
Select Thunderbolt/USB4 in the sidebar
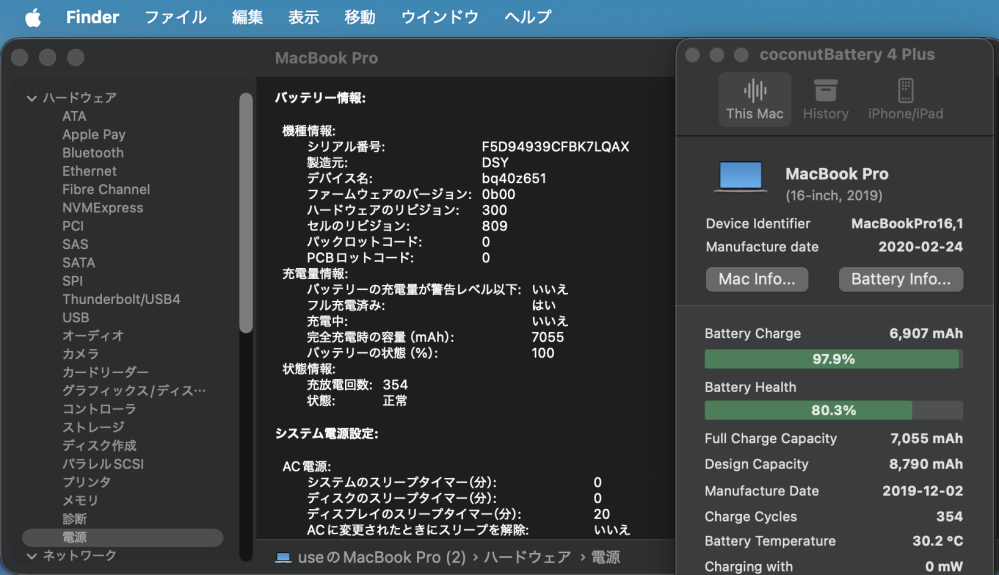tap(121, 299)
